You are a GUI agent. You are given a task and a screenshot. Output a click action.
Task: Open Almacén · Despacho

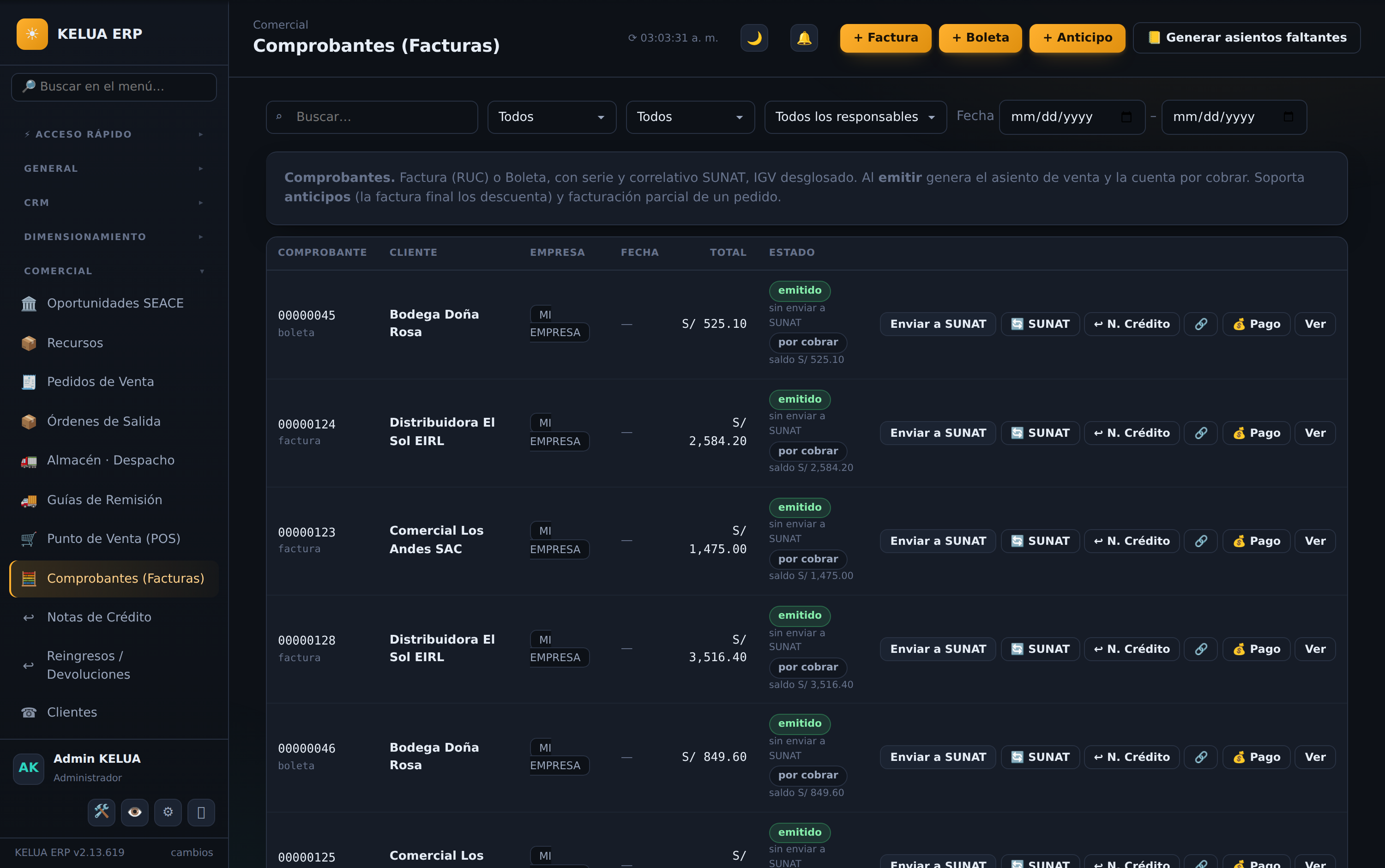(x=114, y=460)
